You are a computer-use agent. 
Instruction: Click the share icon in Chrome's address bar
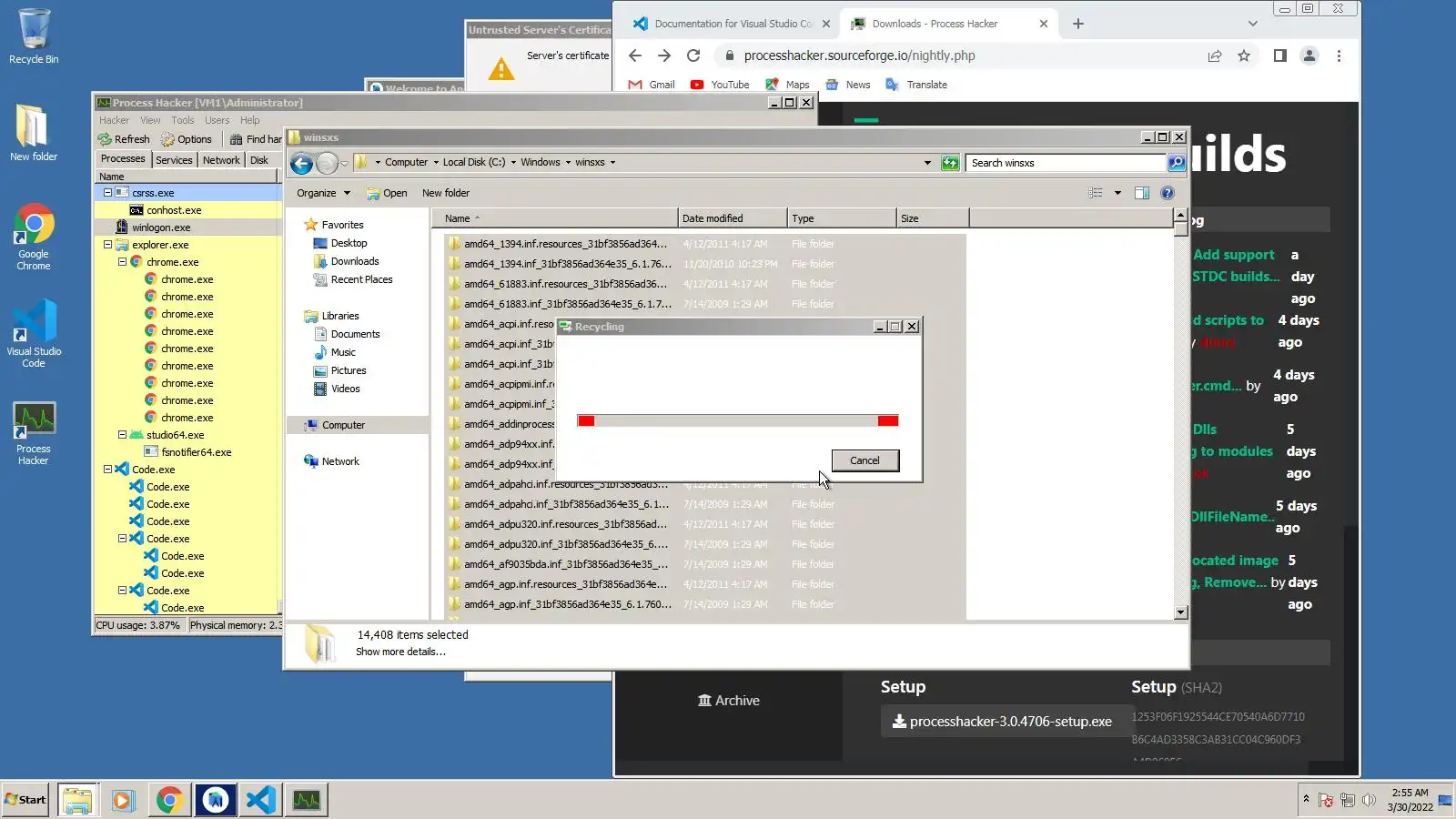1215,56
